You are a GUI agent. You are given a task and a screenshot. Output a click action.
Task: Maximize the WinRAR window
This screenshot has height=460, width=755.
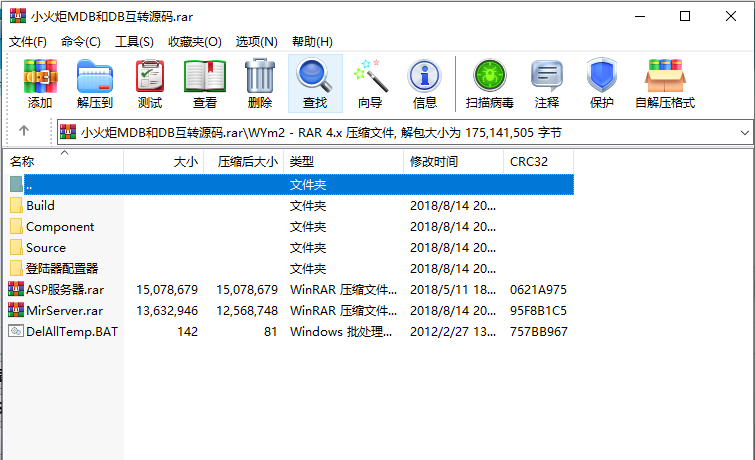coord(685,16)
